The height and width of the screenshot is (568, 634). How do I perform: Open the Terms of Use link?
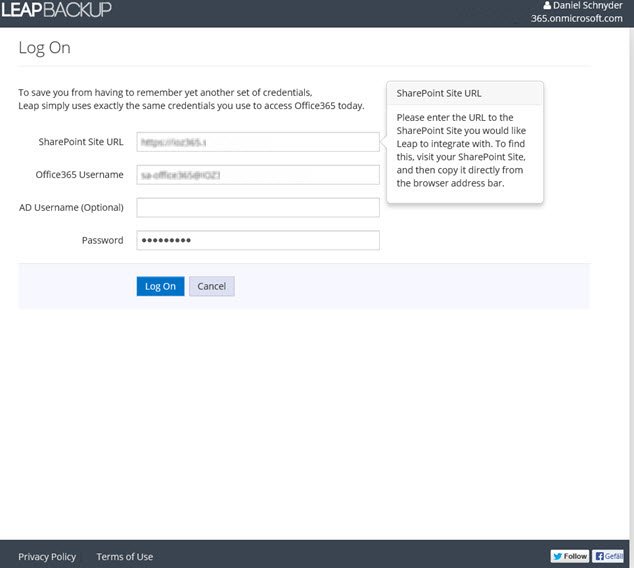point(125,557)
